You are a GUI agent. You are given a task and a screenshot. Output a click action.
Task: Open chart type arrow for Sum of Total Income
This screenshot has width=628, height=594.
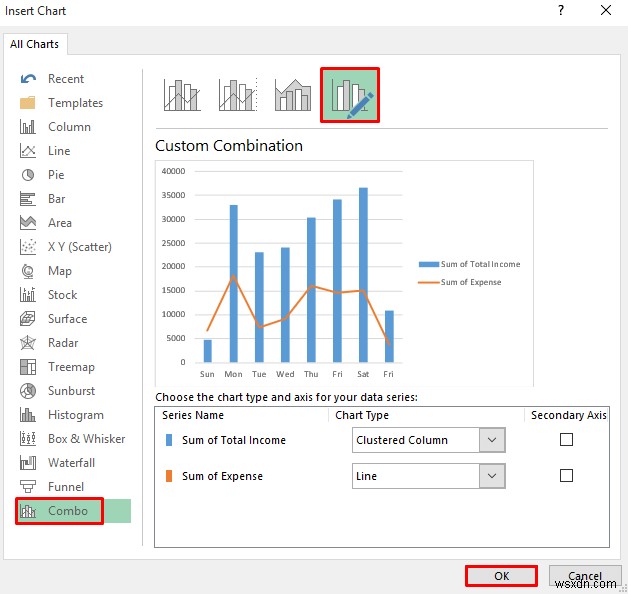point(492,440)
